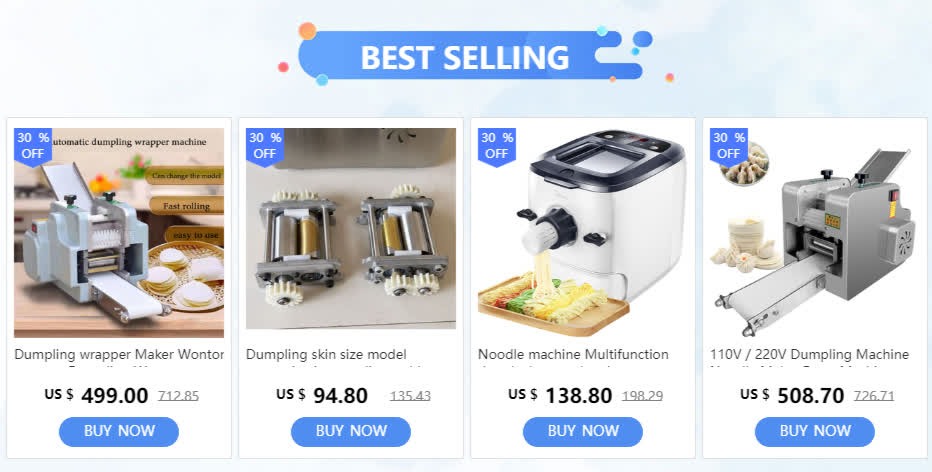Viewport: 932px width, 472px height.
Task: Open the stainless steel dumpling machine image
Action: [x=814, y=232]
